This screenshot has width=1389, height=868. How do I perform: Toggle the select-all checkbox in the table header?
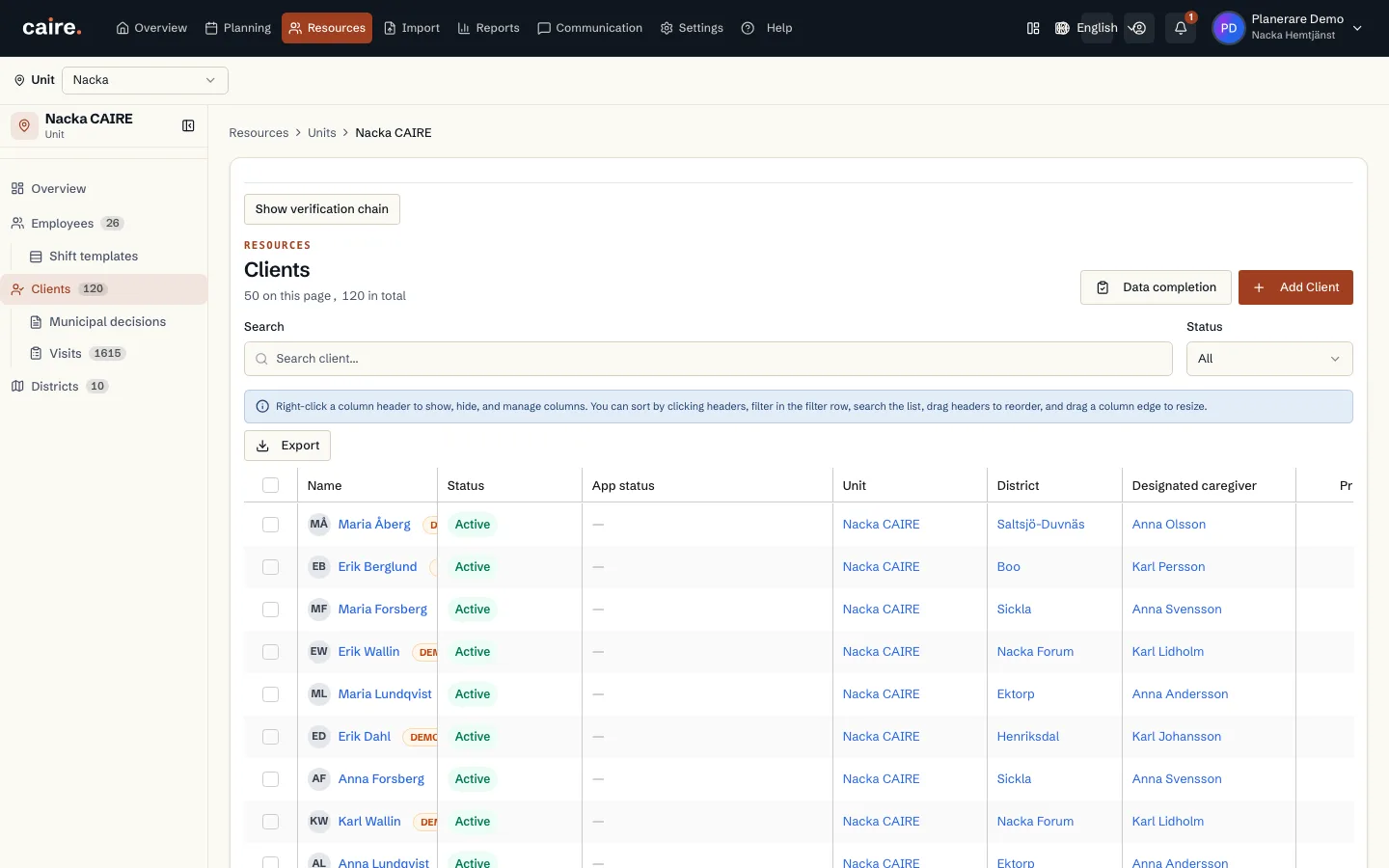270,486
